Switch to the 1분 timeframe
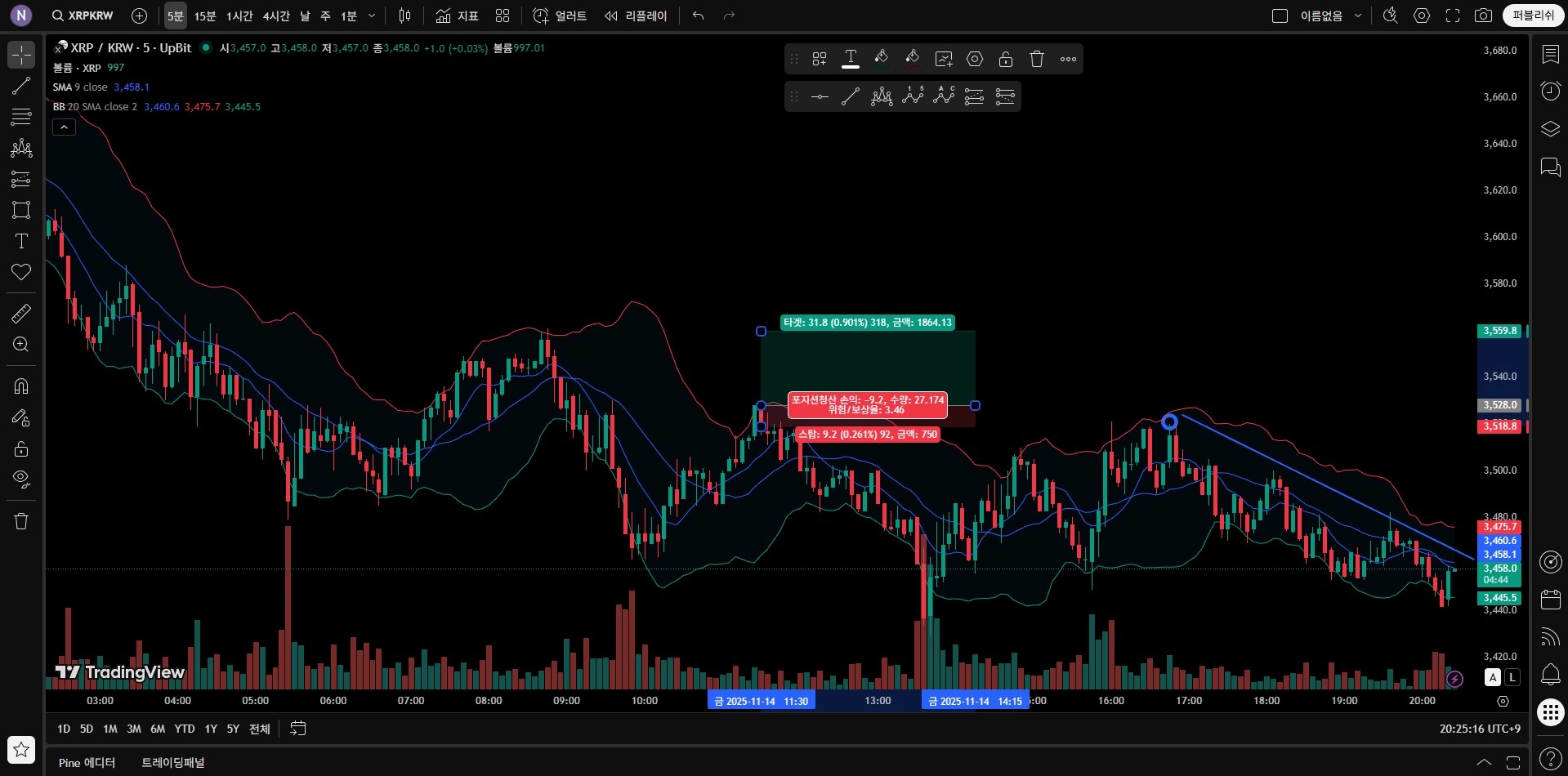 pos(349,16)
